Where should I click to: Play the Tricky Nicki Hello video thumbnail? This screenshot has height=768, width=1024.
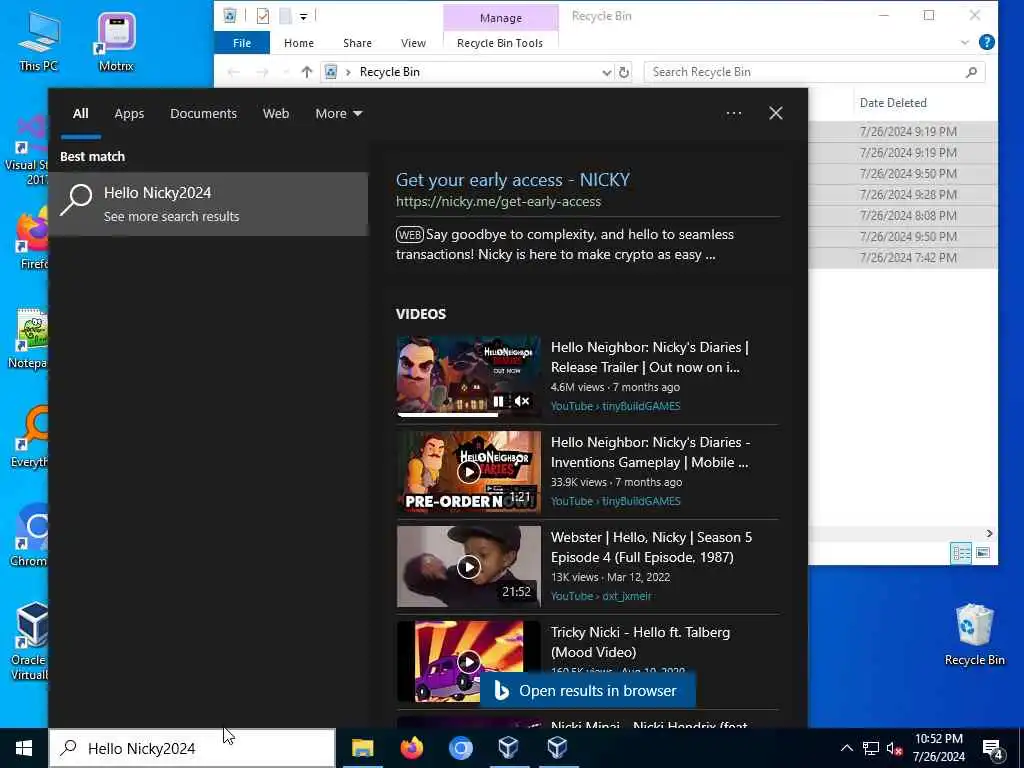coord(468,662)
